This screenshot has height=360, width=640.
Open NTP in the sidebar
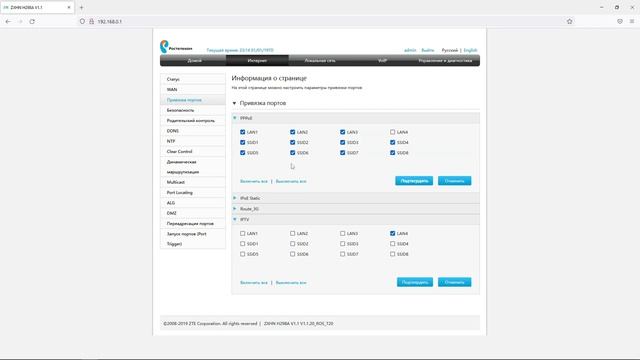(193, 141)
